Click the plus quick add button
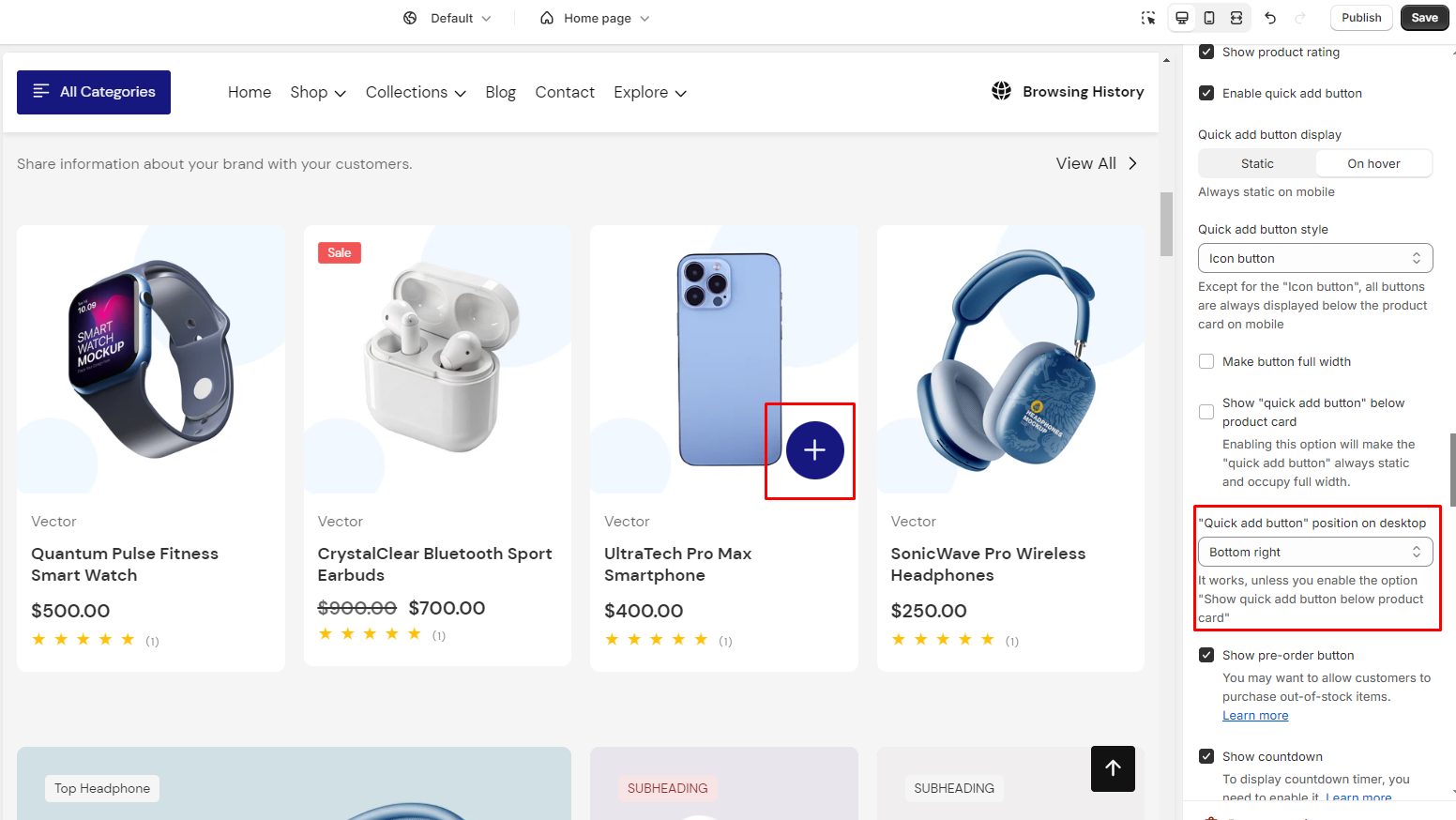 click(x=814, y=451)
